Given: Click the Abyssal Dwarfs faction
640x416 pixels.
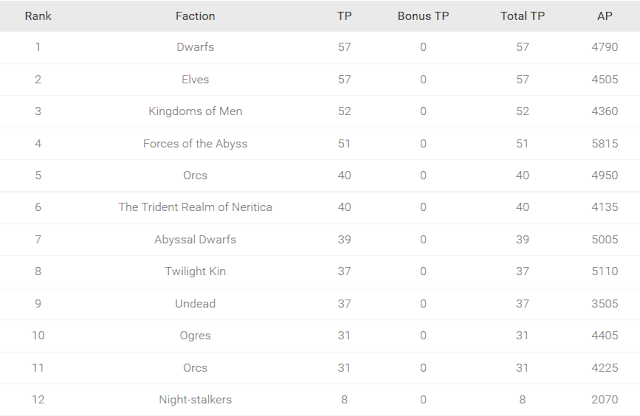Looking at the screenshot, I should [195, 239].
